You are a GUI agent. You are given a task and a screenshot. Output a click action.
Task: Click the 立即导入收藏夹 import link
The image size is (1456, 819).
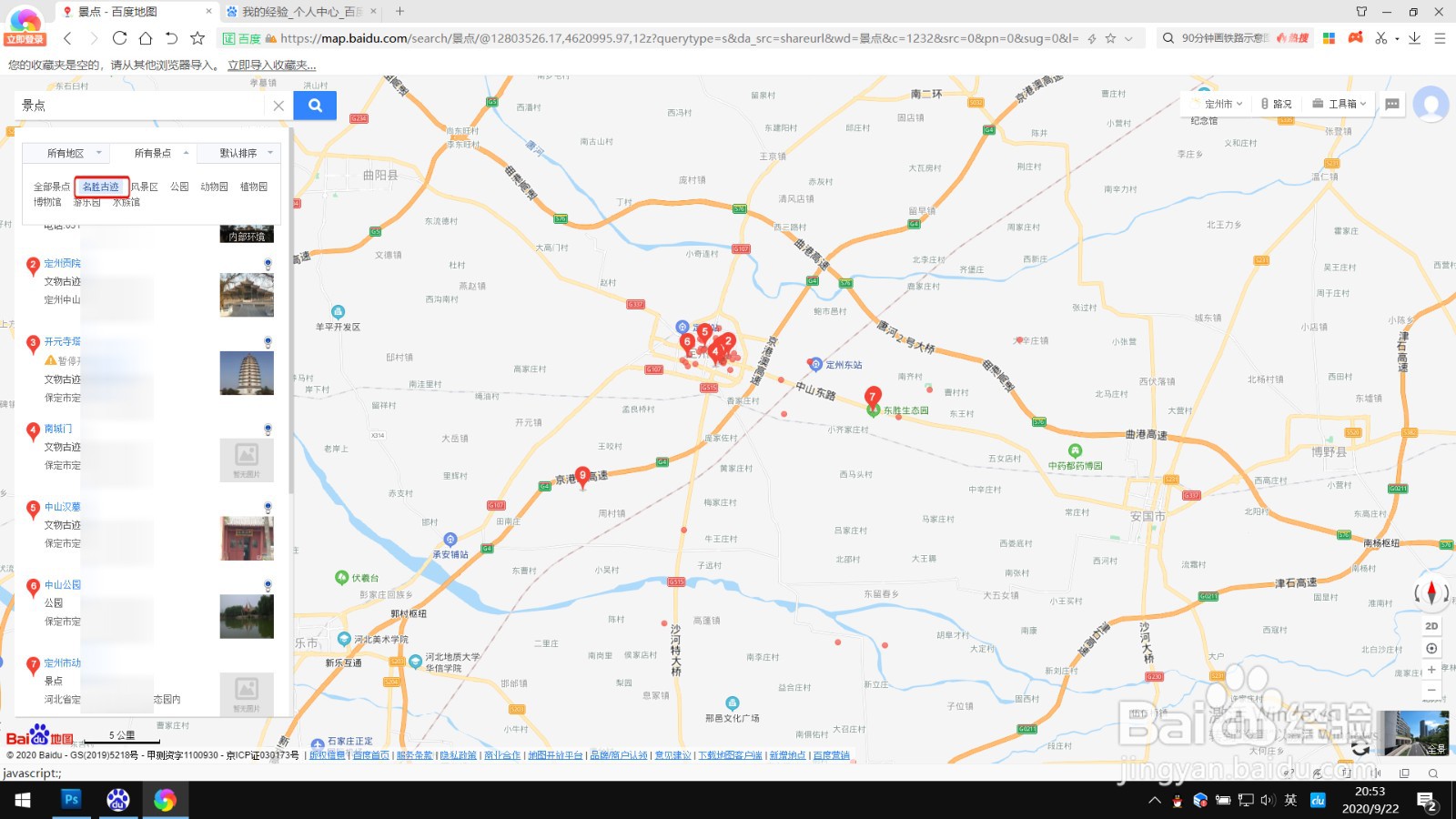[272, 66]
